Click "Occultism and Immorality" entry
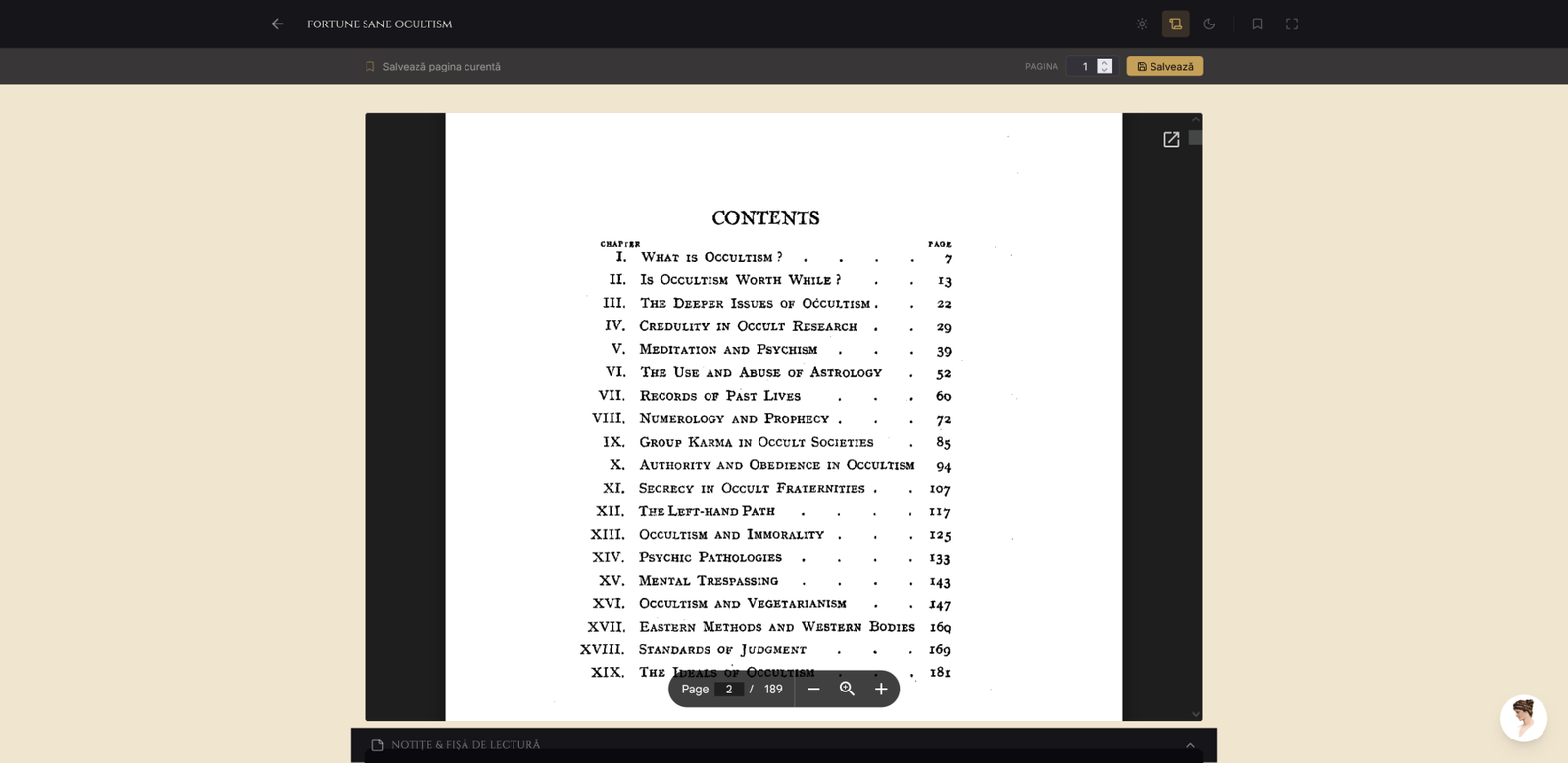The width and height of the screenshot is (1568, 763). (x=731, y=535)
